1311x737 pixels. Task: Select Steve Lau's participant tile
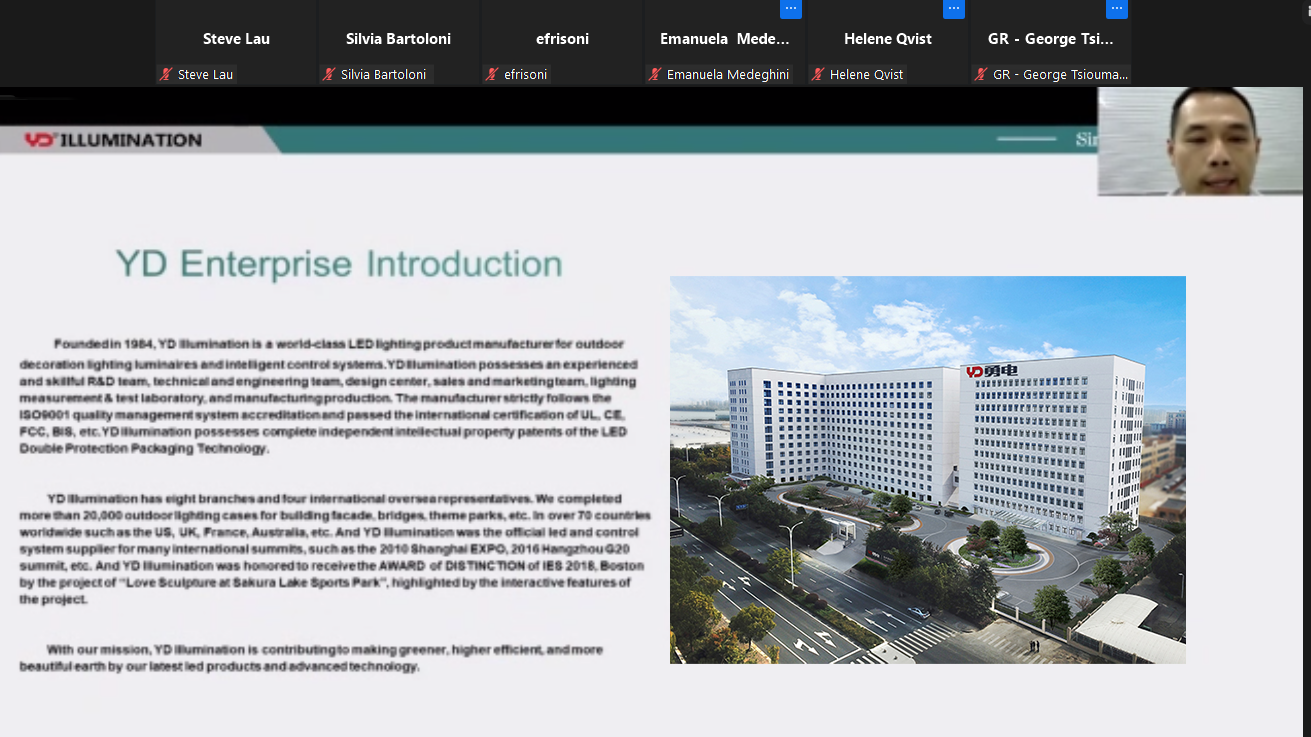[236, 39]
